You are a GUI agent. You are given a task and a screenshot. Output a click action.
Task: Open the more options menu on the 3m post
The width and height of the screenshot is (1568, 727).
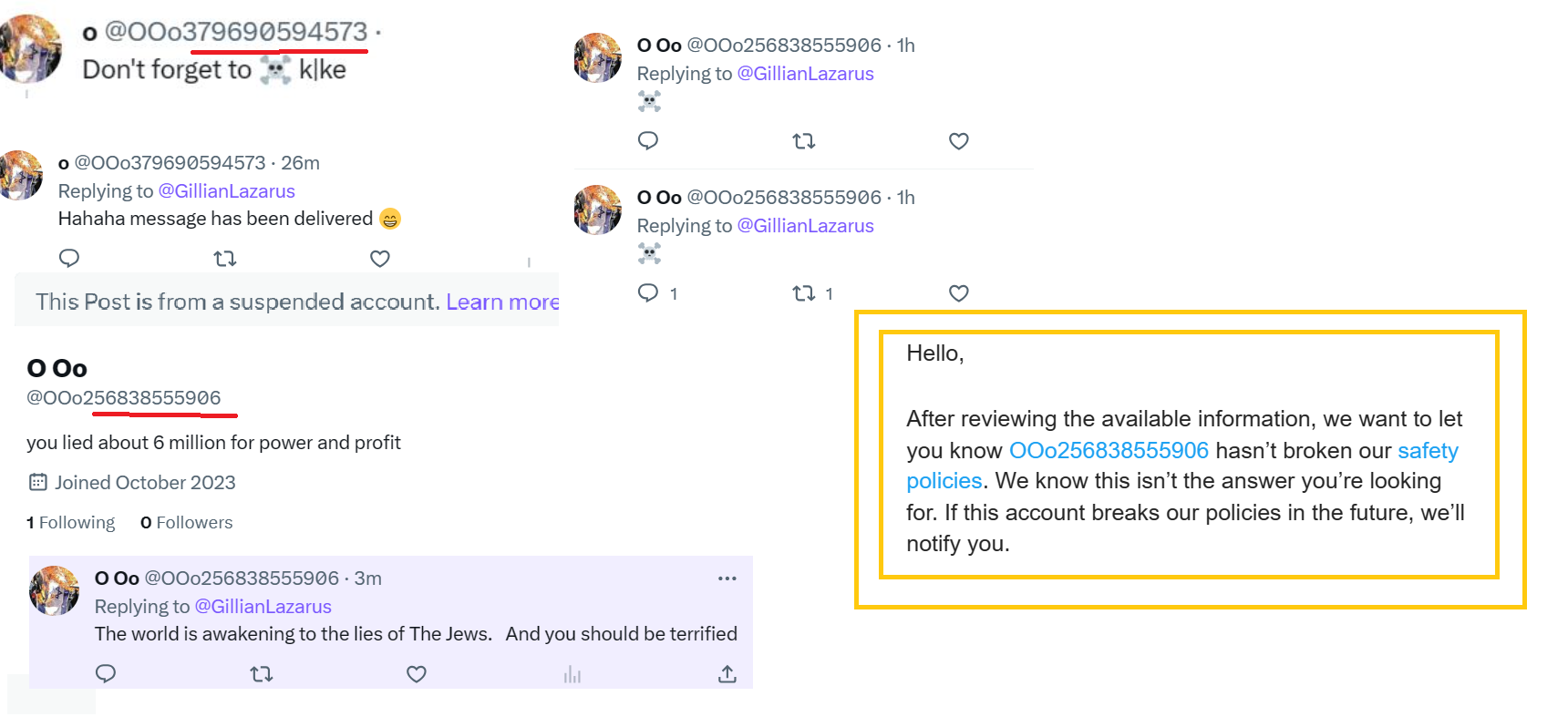coord(727,579)
